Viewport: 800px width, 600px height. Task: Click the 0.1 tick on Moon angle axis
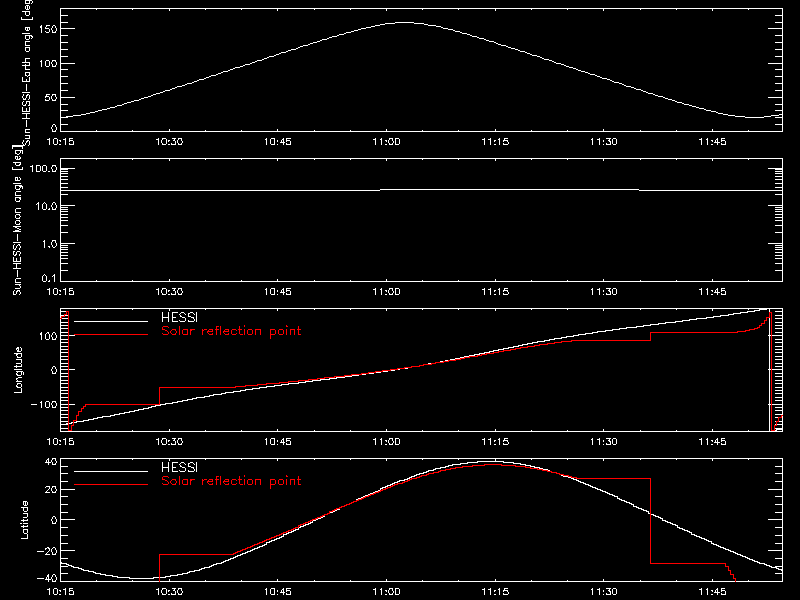coord(49,278)
